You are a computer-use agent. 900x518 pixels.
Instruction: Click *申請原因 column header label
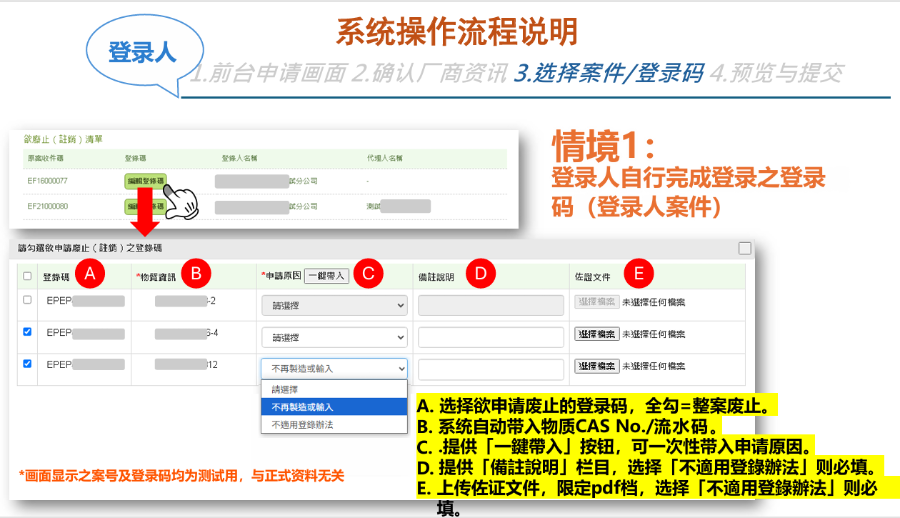coord(281,276)
